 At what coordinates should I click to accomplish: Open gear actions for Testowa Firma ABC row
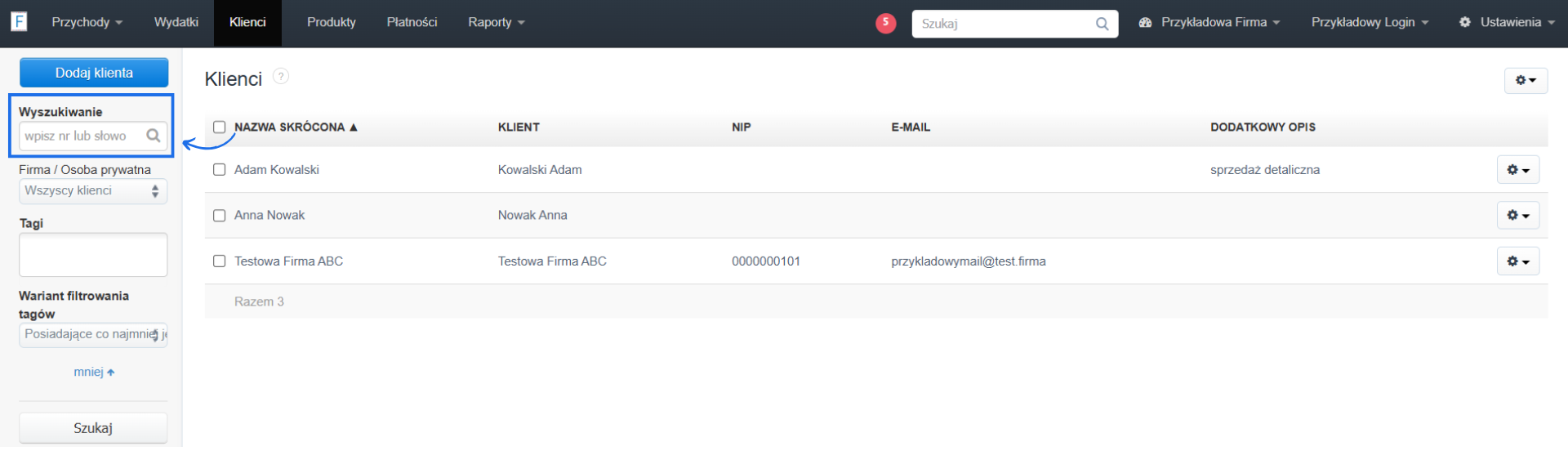click(1517, 262)
